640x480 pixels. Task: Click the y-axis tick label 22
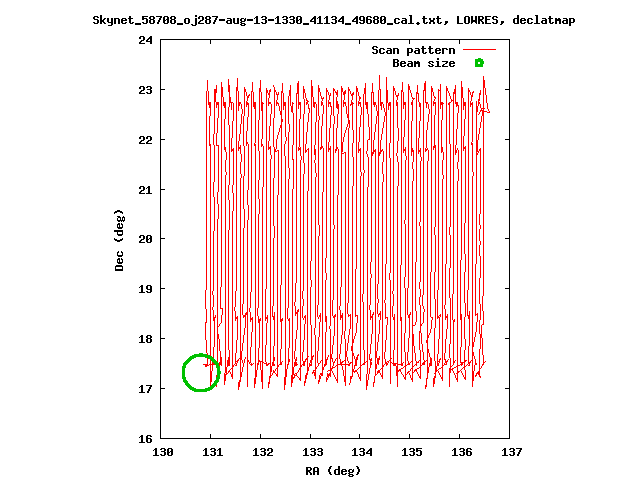point(145,140)
